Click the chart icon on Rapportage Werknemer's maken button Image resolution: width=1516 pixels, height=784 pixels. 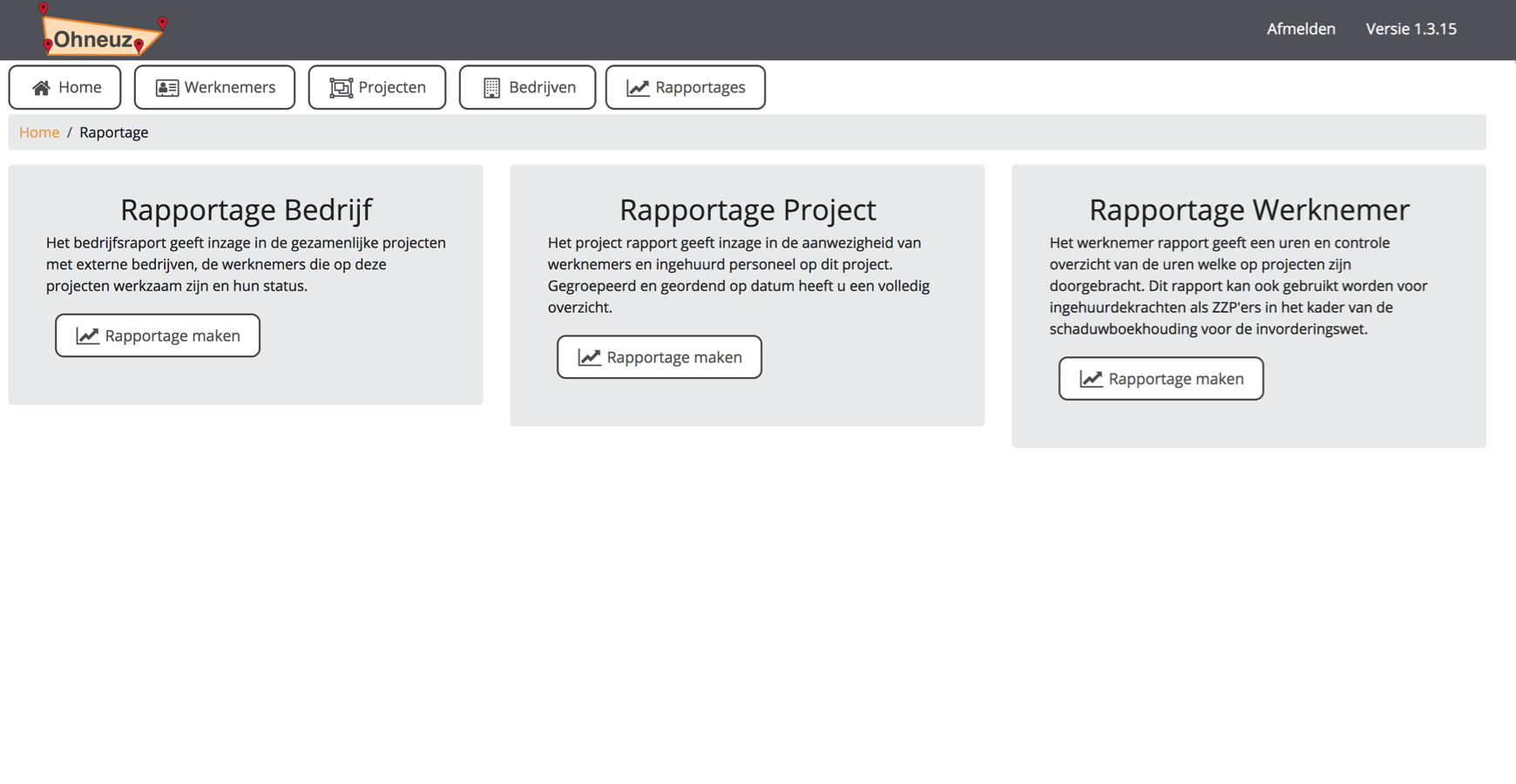pyautogui.click(x=1090, y=379)
